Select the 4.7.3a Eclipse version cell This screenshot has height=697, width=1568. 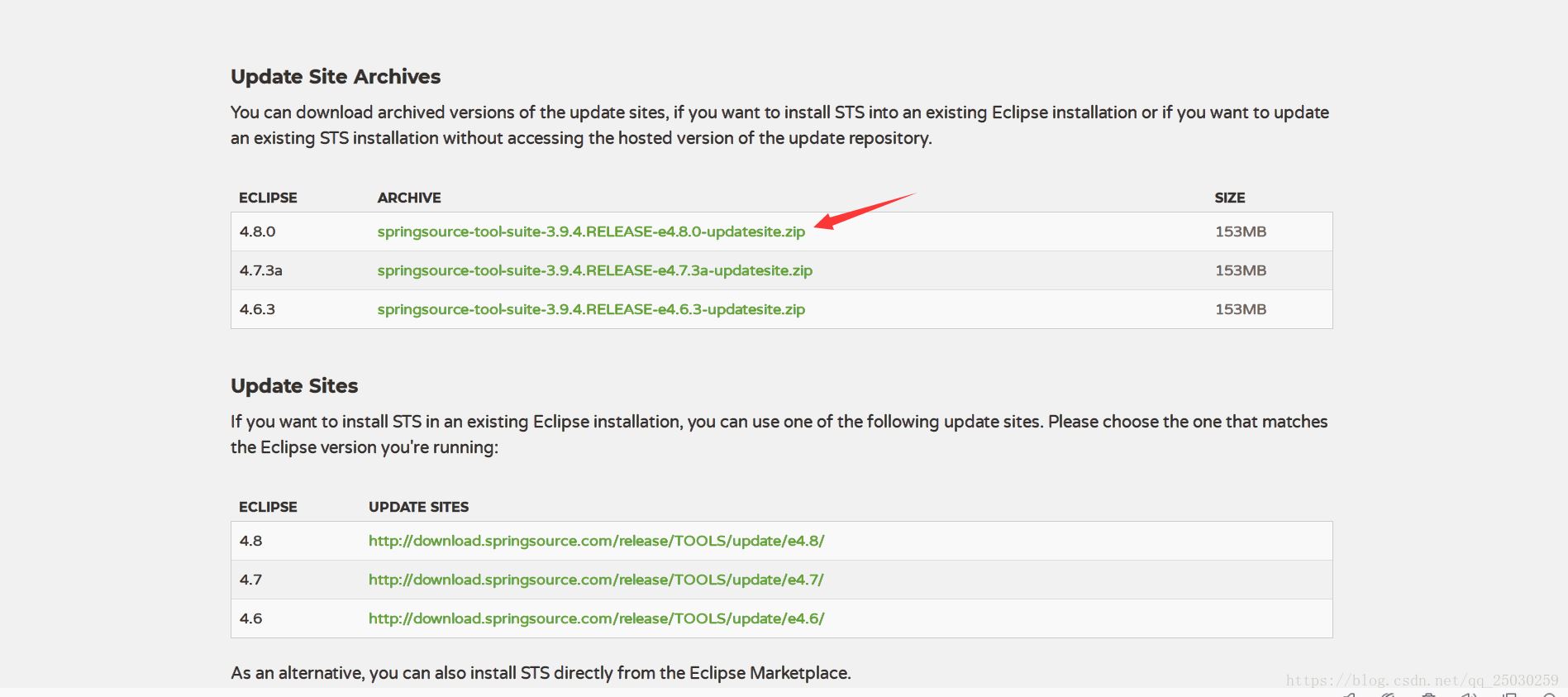pos(260,270)
